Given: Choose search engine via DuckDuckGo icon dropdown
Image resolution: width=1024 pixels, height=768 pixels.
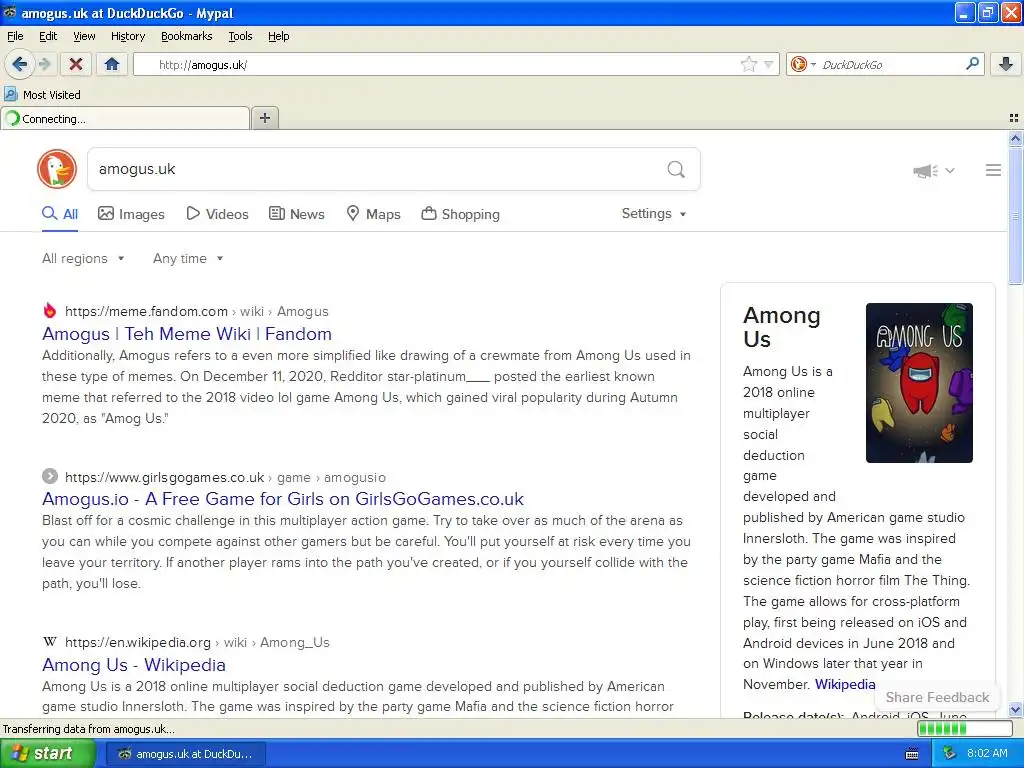Looking at the screenshot, I should click(803, 64).
